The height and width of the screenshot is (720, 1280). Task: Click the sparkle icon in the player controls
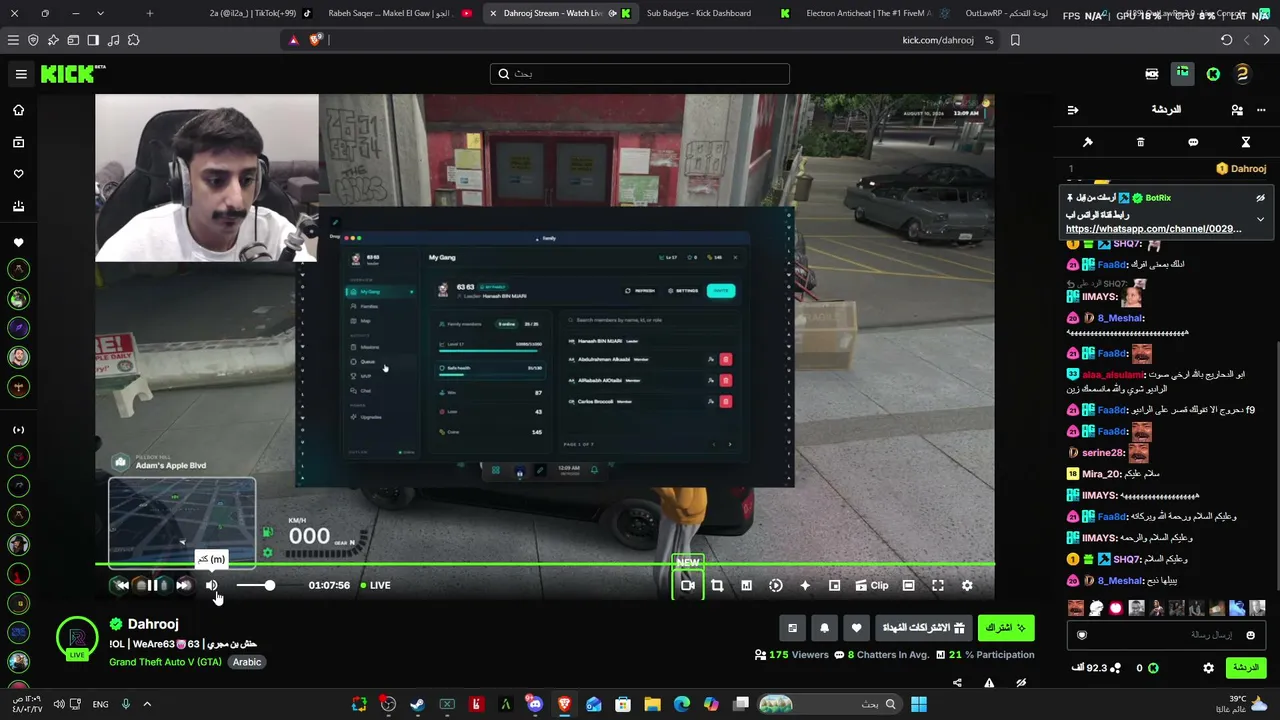tap(805, 585)
